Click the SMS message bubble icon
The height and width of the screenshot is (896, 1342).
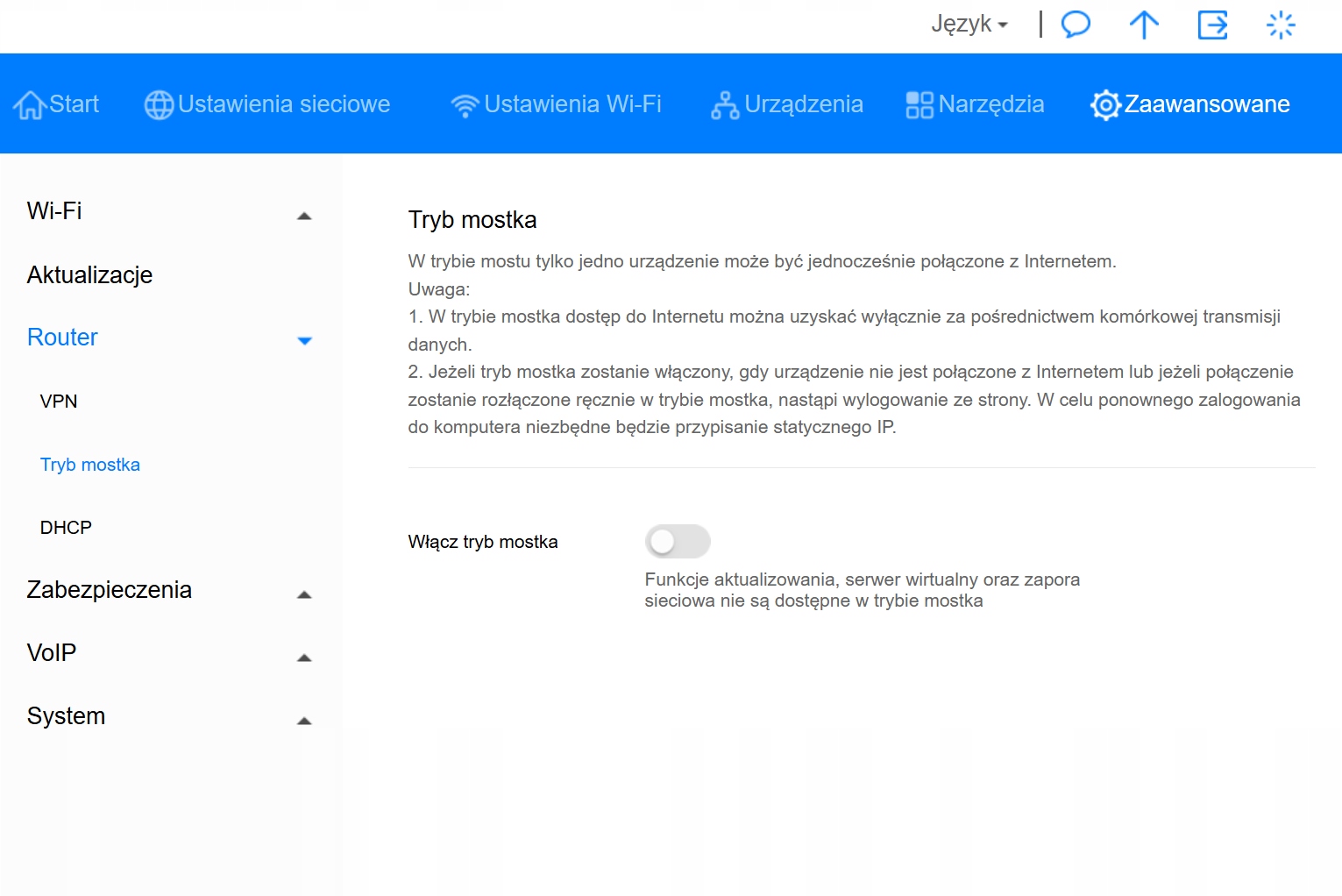coord(1076,25)
